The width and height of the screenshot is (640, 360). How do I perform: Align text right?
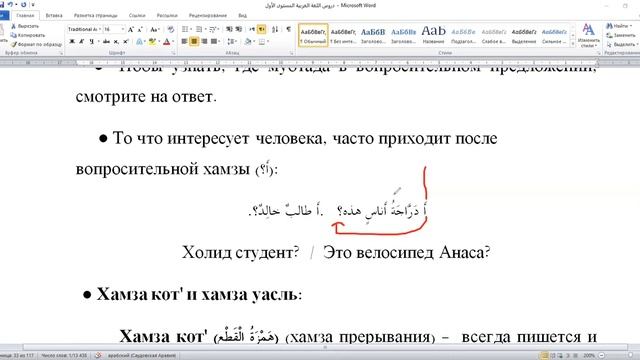[204, 41]
